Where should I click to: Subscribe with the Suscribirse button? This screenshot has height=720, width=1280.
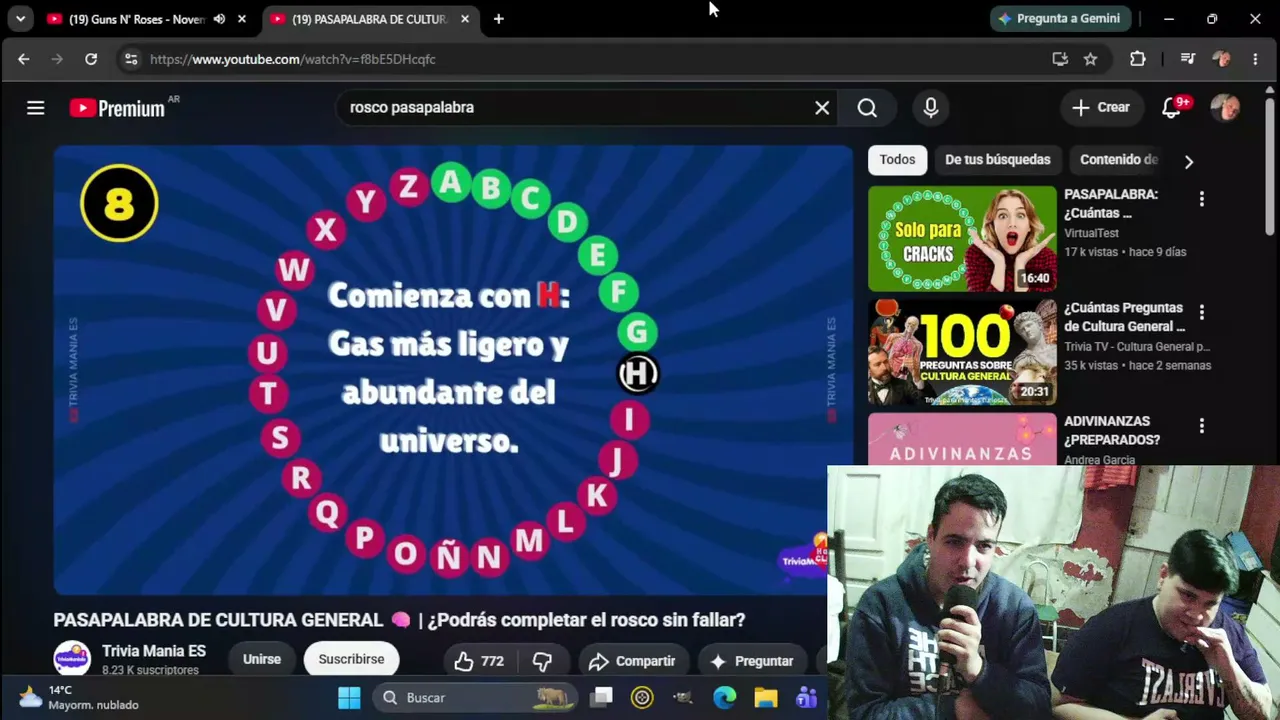(x=351, y=660)
